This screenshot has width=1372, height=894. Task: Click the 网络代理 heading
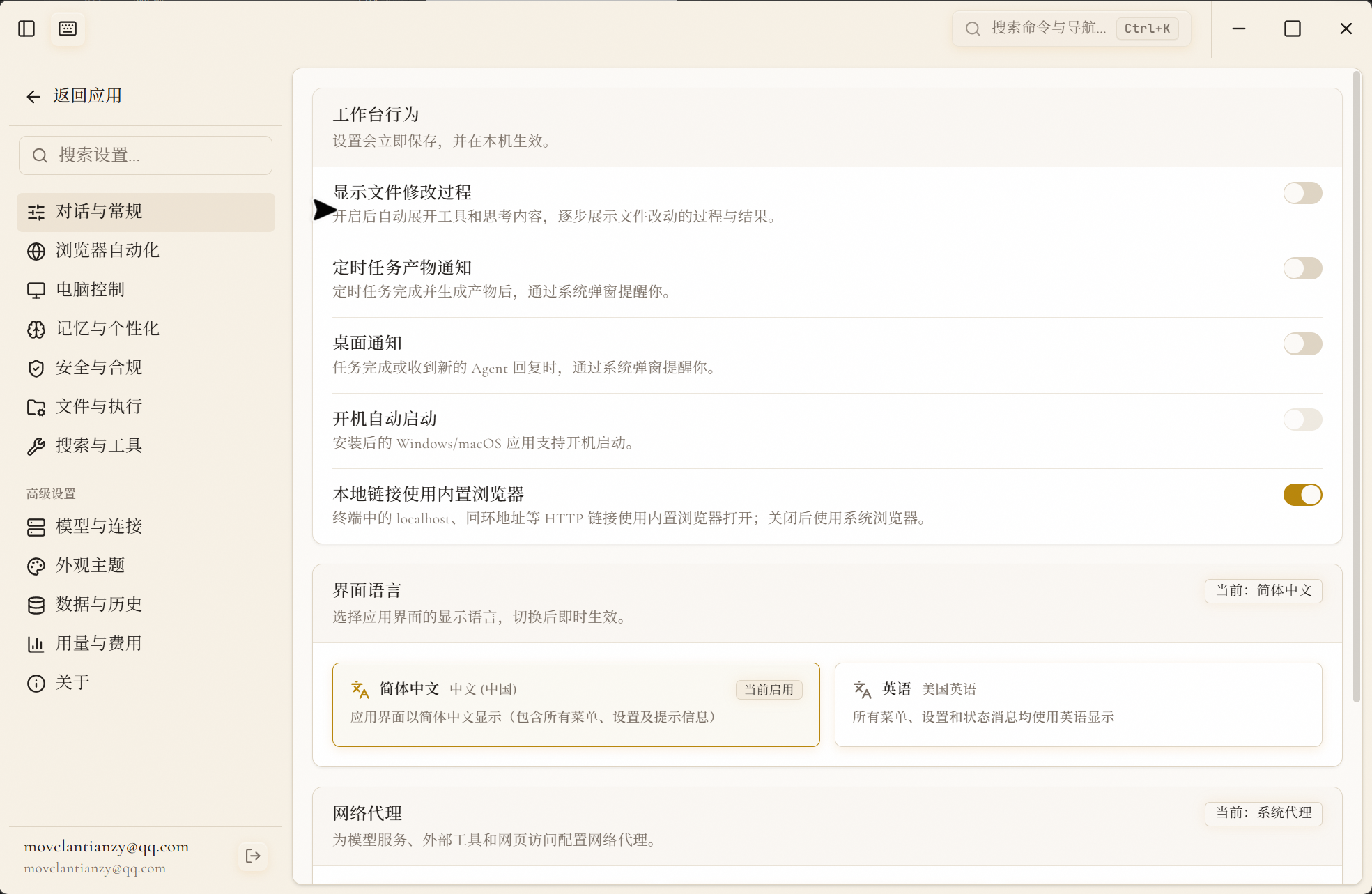(x=367, y=813)
